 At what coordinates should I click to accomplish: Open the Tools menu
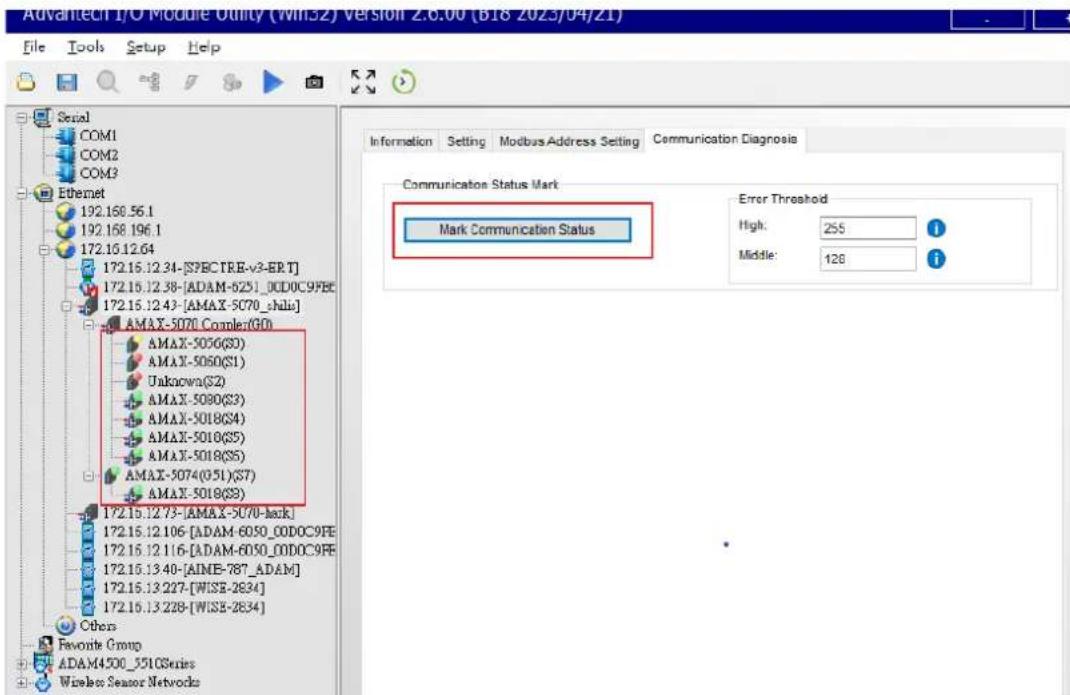(x=86, y=47)
